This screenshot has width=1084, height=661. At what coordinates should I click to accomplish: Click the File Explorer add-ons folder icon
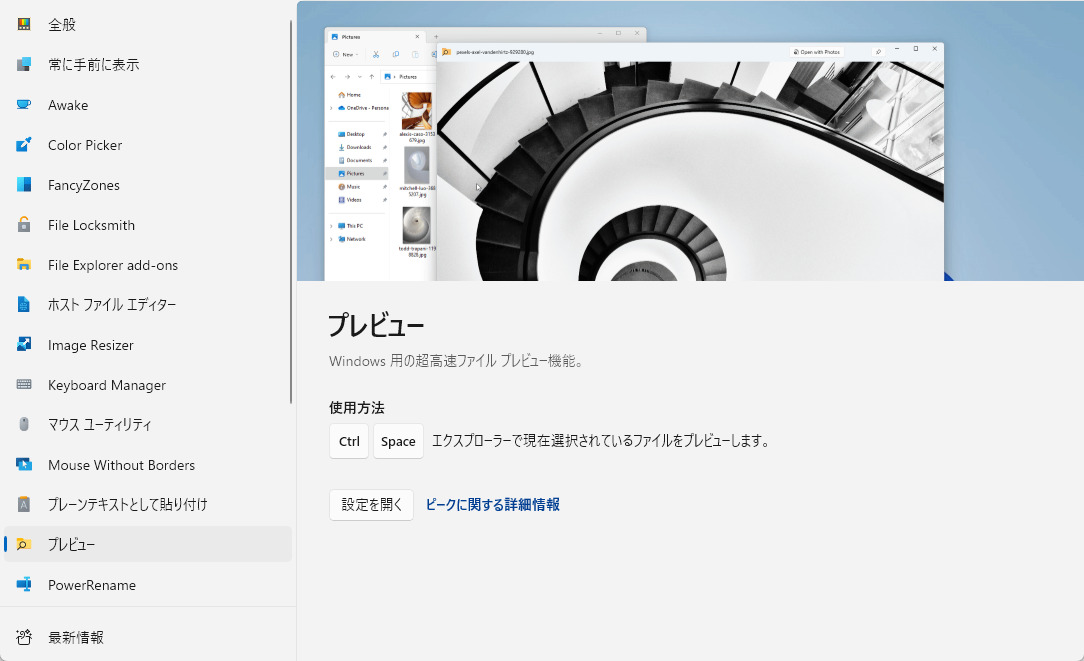pos(24,265)
